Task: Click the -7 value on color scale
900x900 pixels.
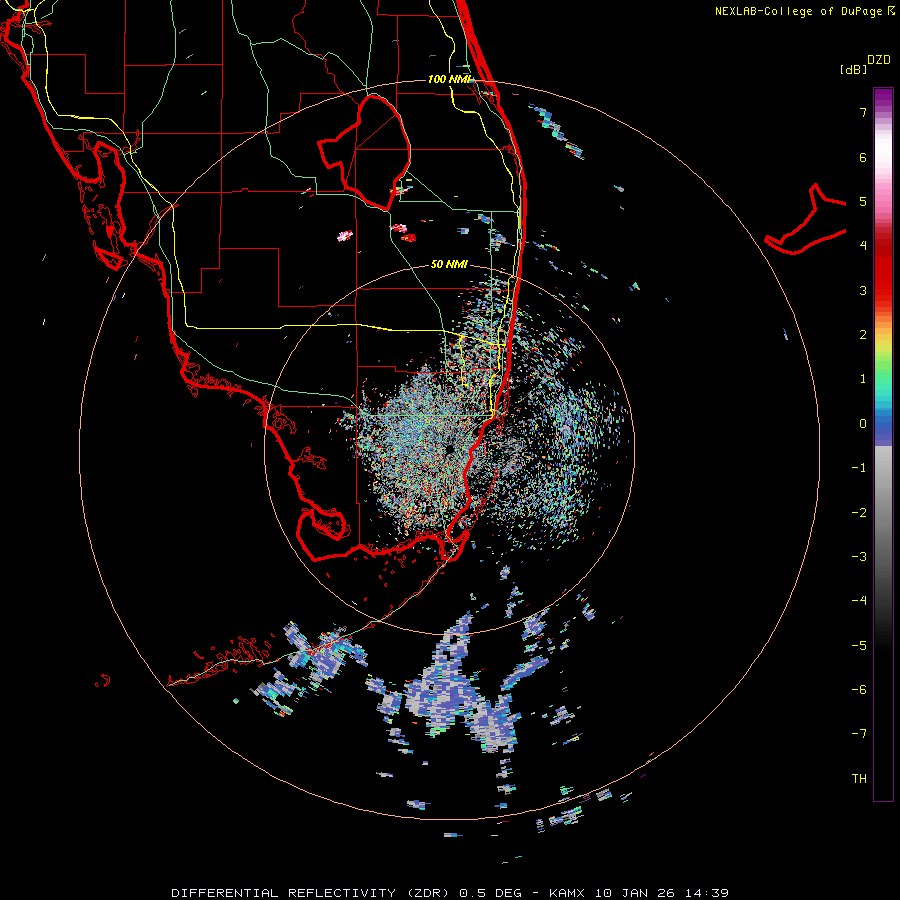Action: (x=859, y=734)
